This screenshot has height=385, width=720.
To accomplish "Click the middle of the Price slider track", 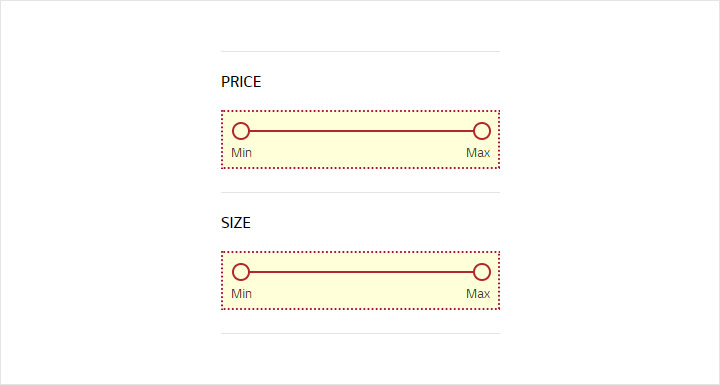I will tap(361, 131).
